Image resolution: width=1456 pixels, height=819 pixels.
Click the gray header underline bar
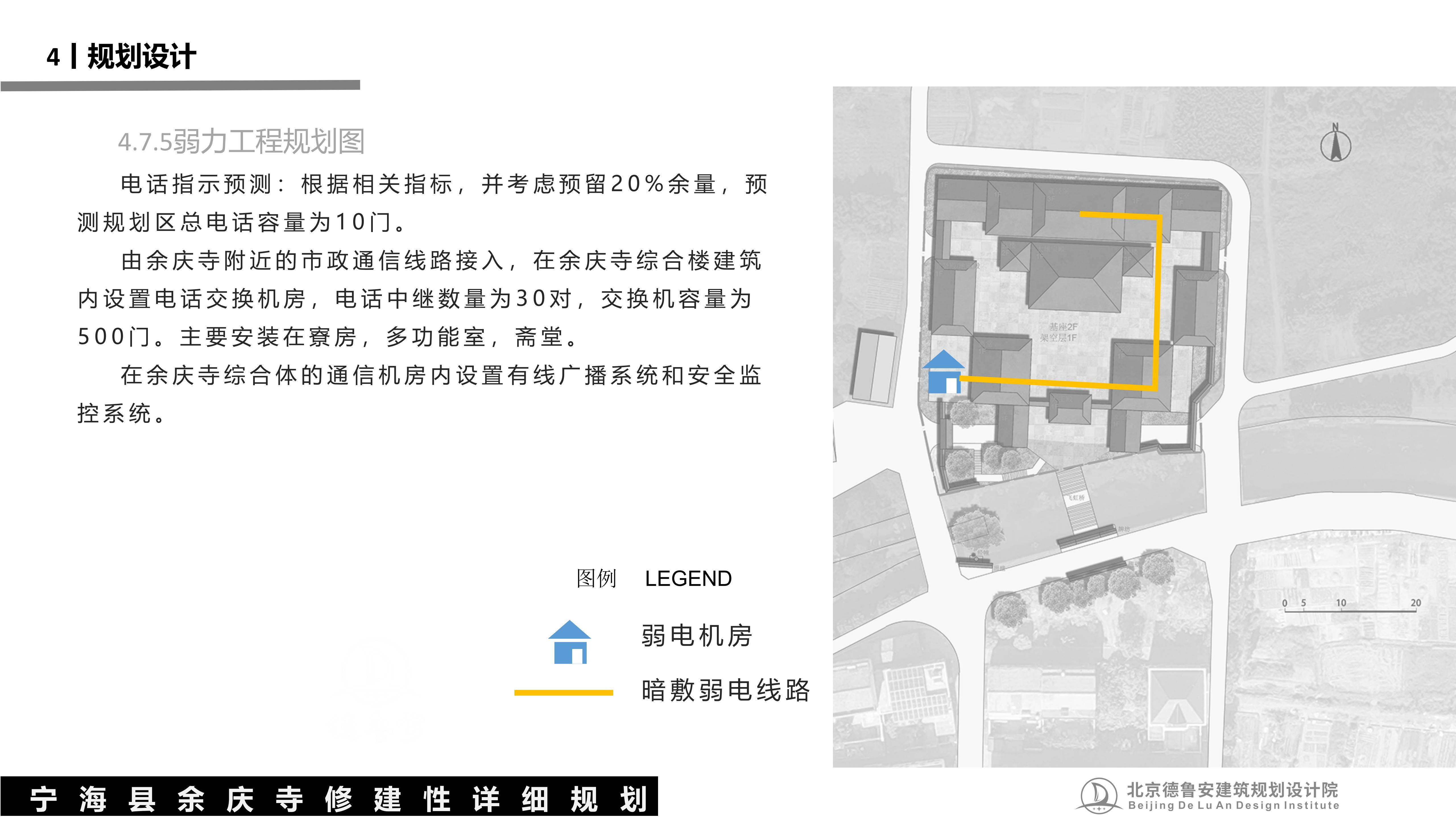[x=180, y=85]
